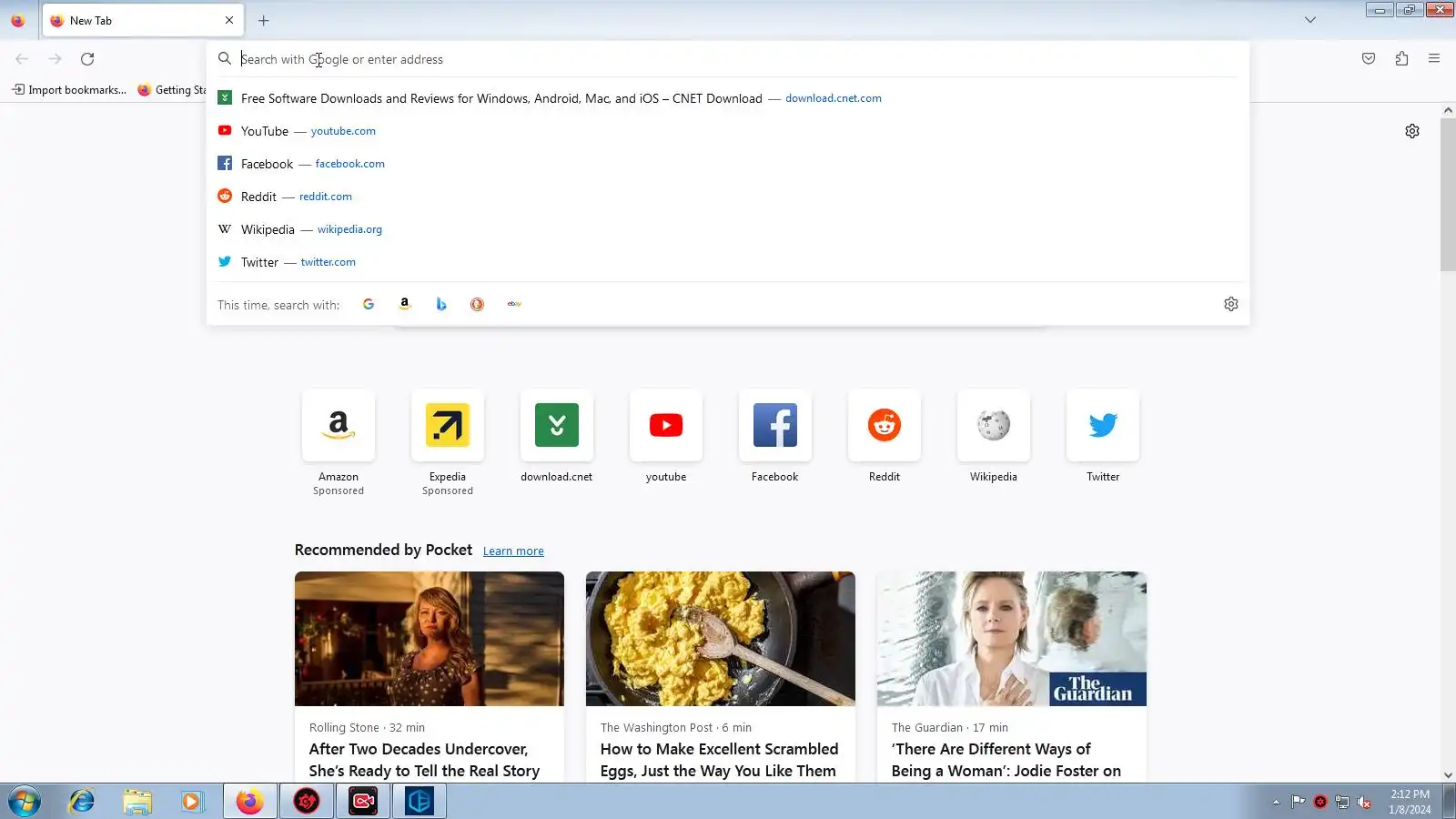Follow the Pocket Learn more link

point(513,551)
